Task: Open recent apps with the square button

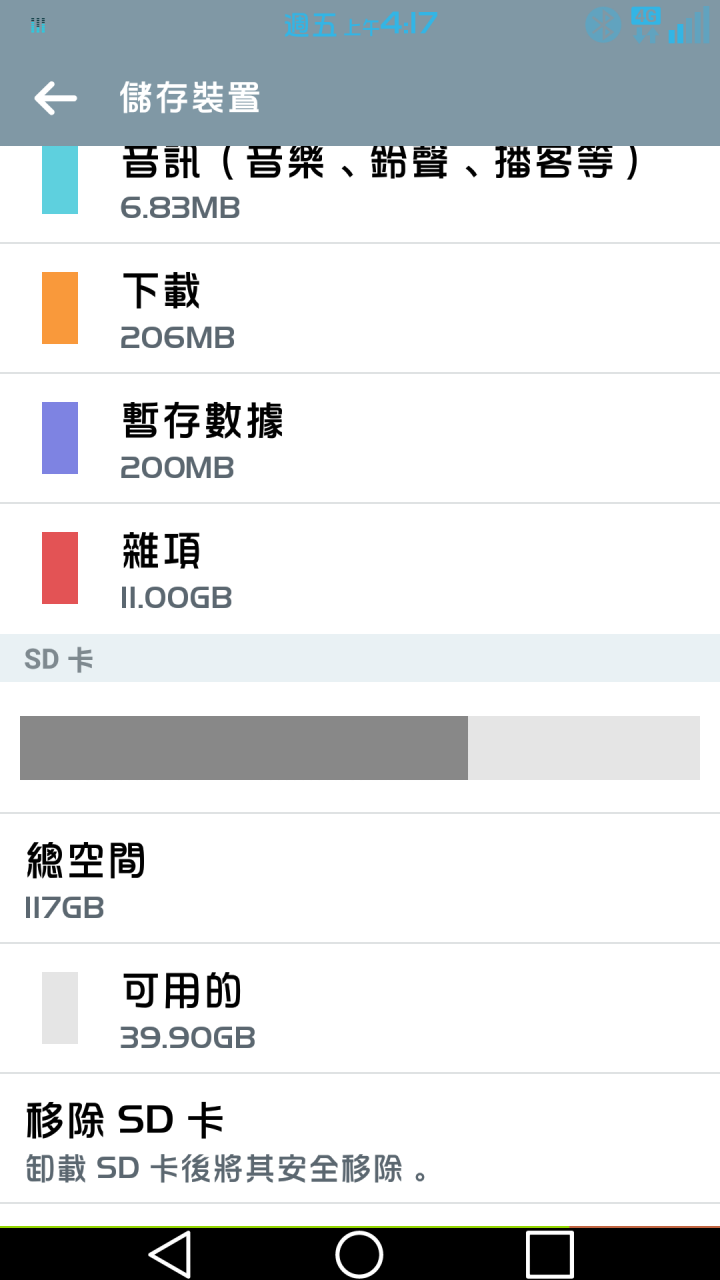Action: point(549,1253)
